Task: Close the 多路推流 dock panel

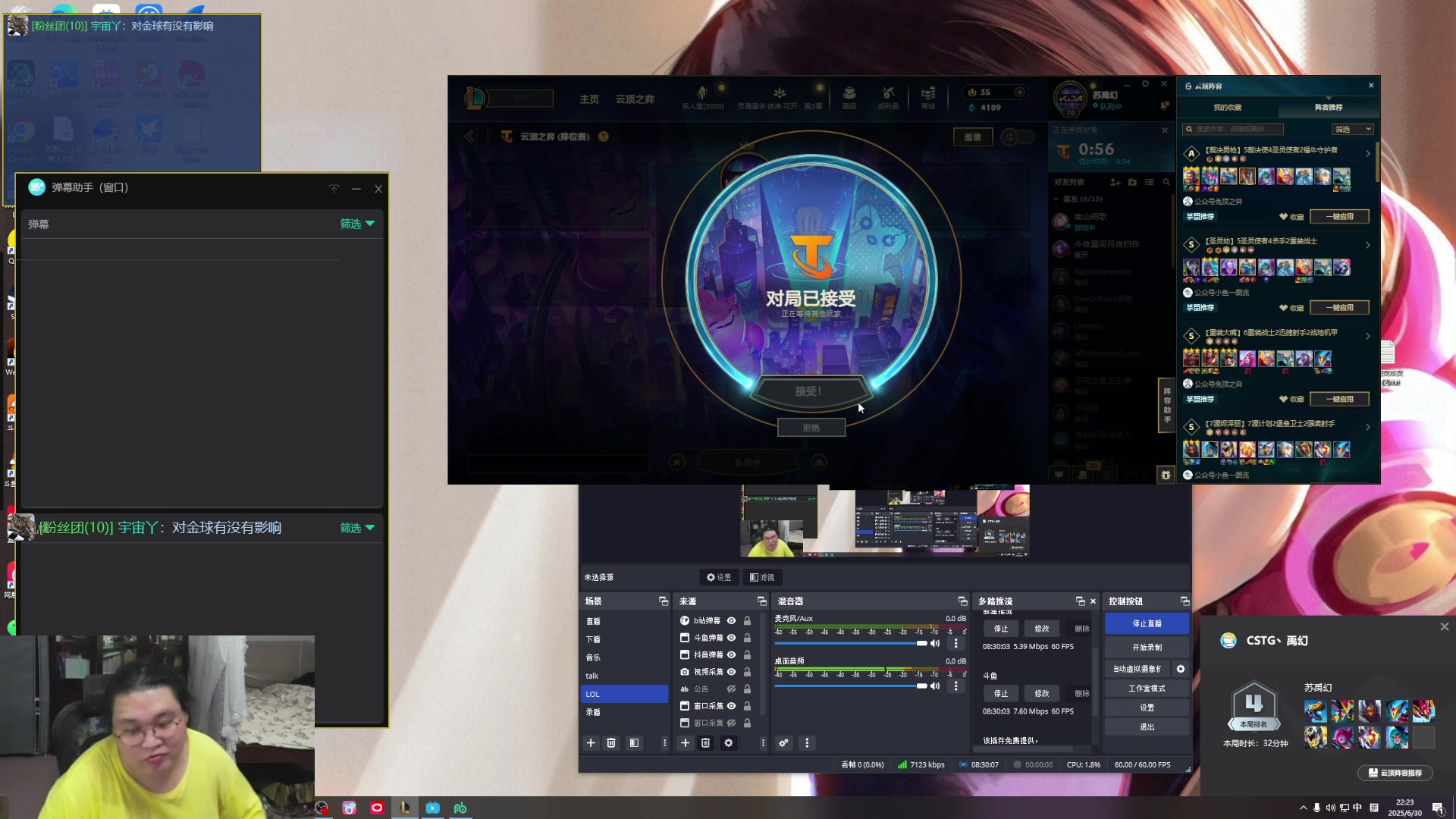Action: point(1093,601)
